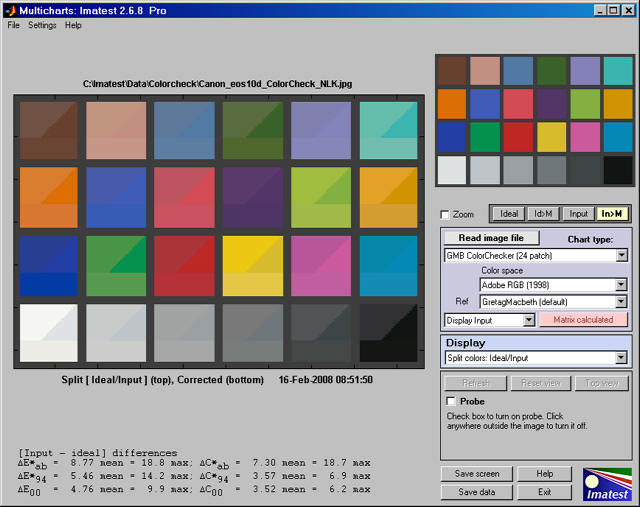Click the purple patch in main chart
Viewport: 640px width, 507px height.
[253, 198]
